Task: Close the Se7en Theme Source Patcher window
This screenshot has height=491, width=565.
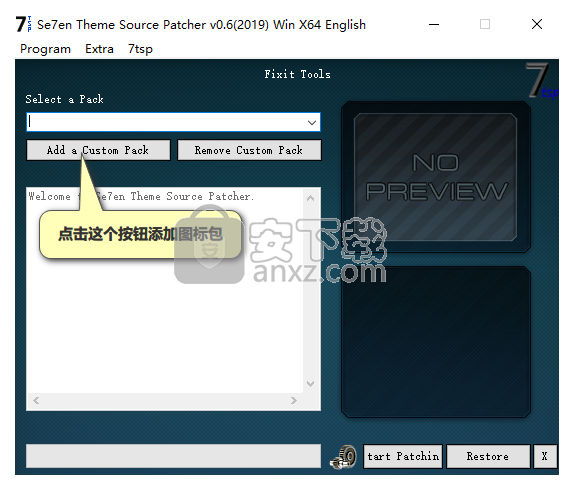Action: point(537,24)
